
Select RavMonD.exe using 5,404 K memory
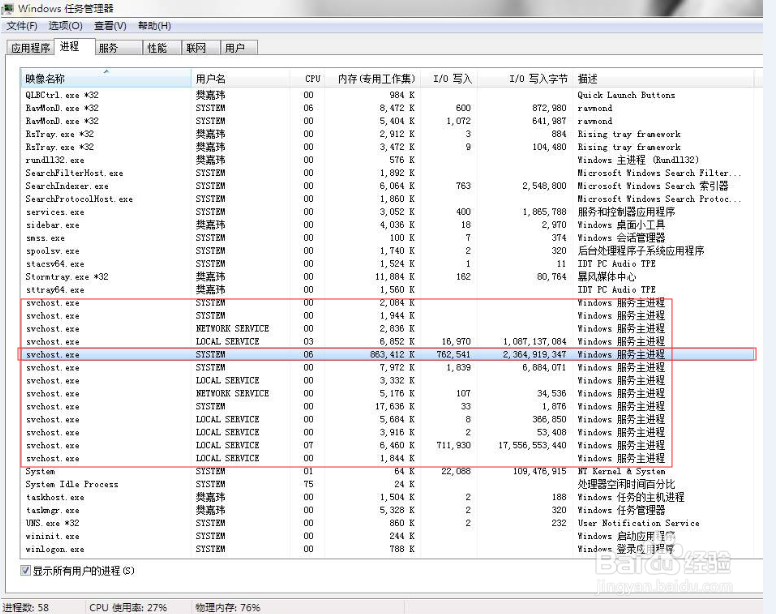[387, 121]
